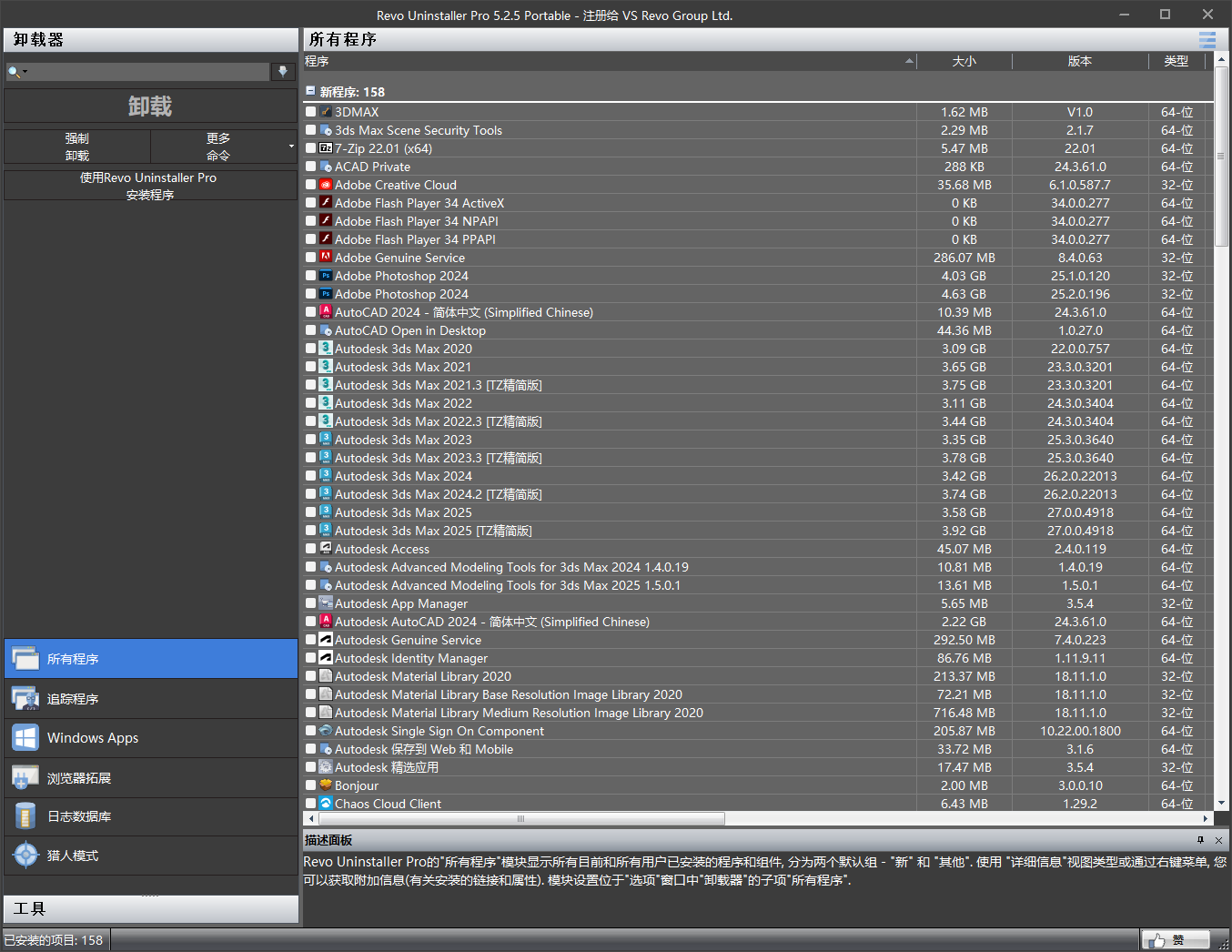Image resolution: width=1232 pixels, height=952 pixels.
Task: Expand the 工具 (Tools) panel
Action: (151, 908)
